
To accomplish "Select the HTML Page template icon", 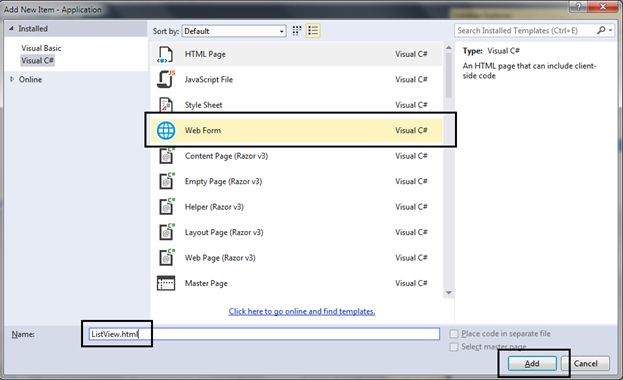I will pyautogui.click(x=165, y=54).
